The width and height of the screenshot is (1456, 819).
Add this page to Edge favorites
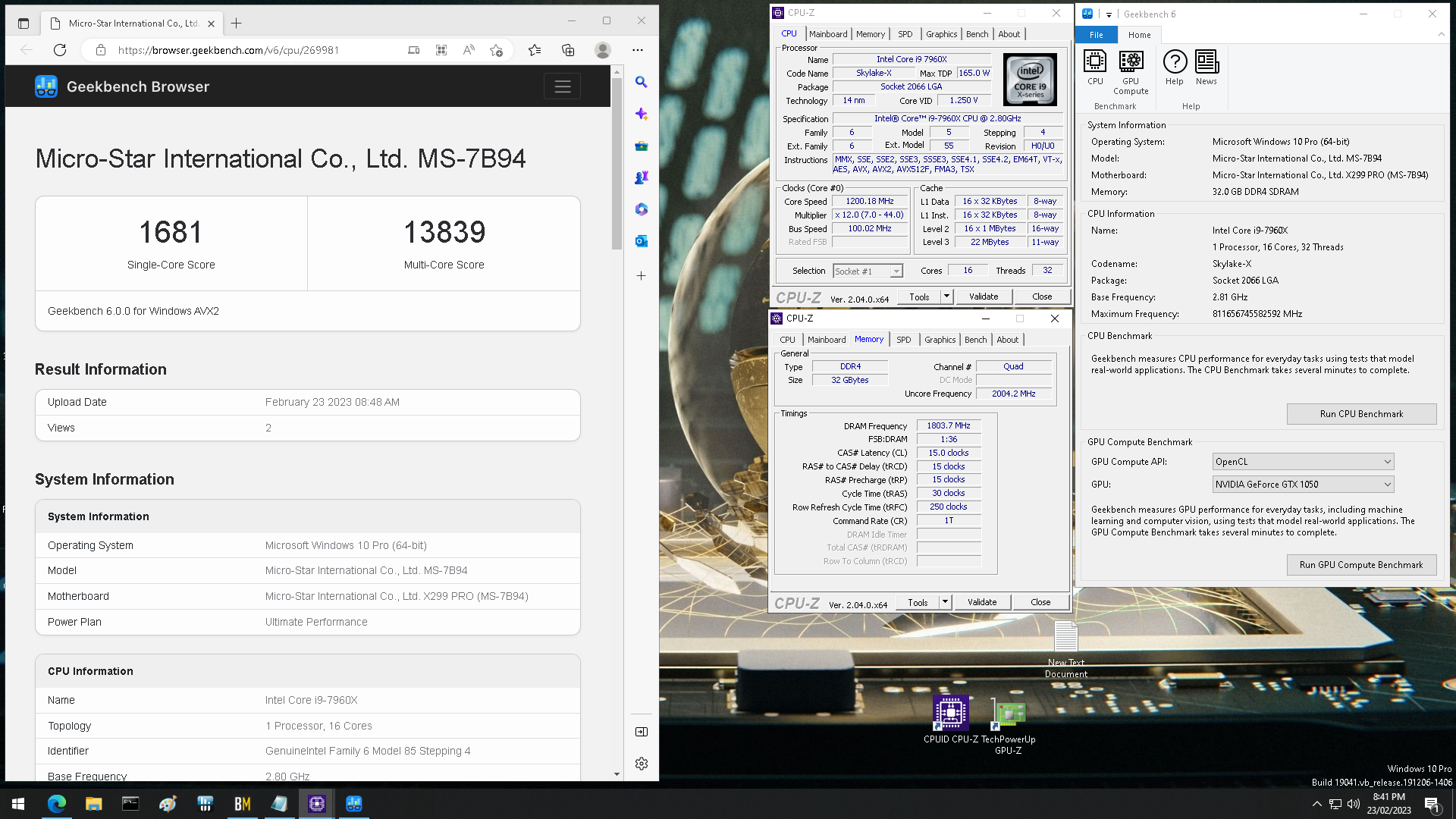pos(497,50)
